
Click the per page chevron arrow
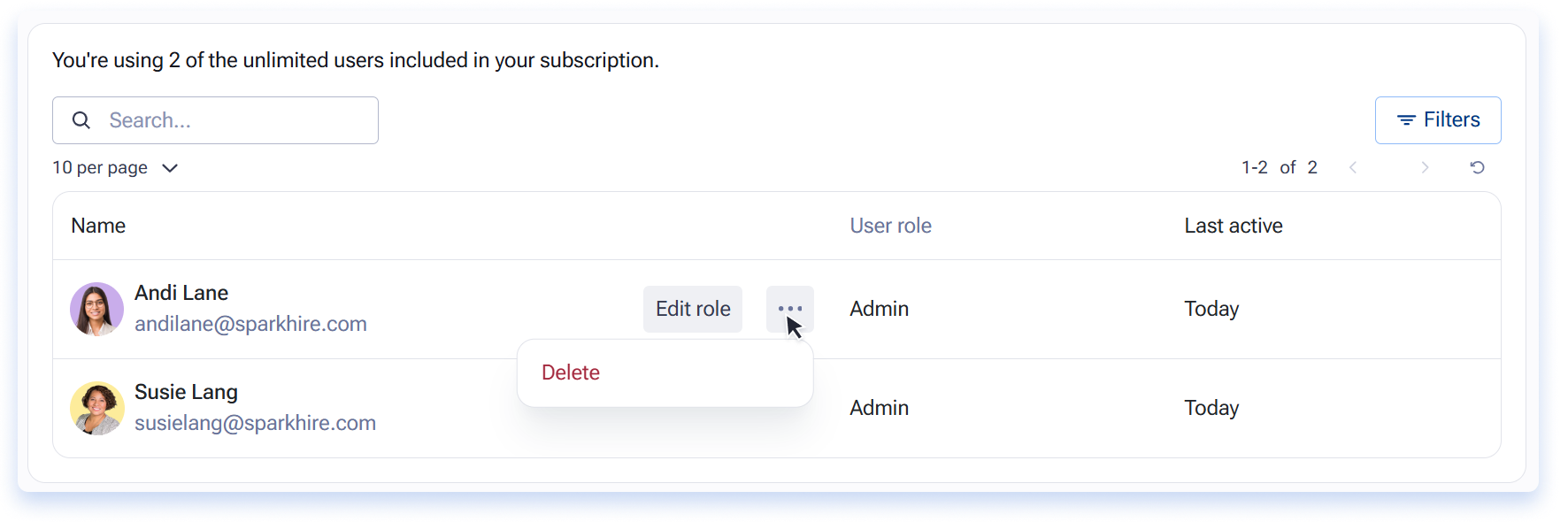click(x=170, y=168)
